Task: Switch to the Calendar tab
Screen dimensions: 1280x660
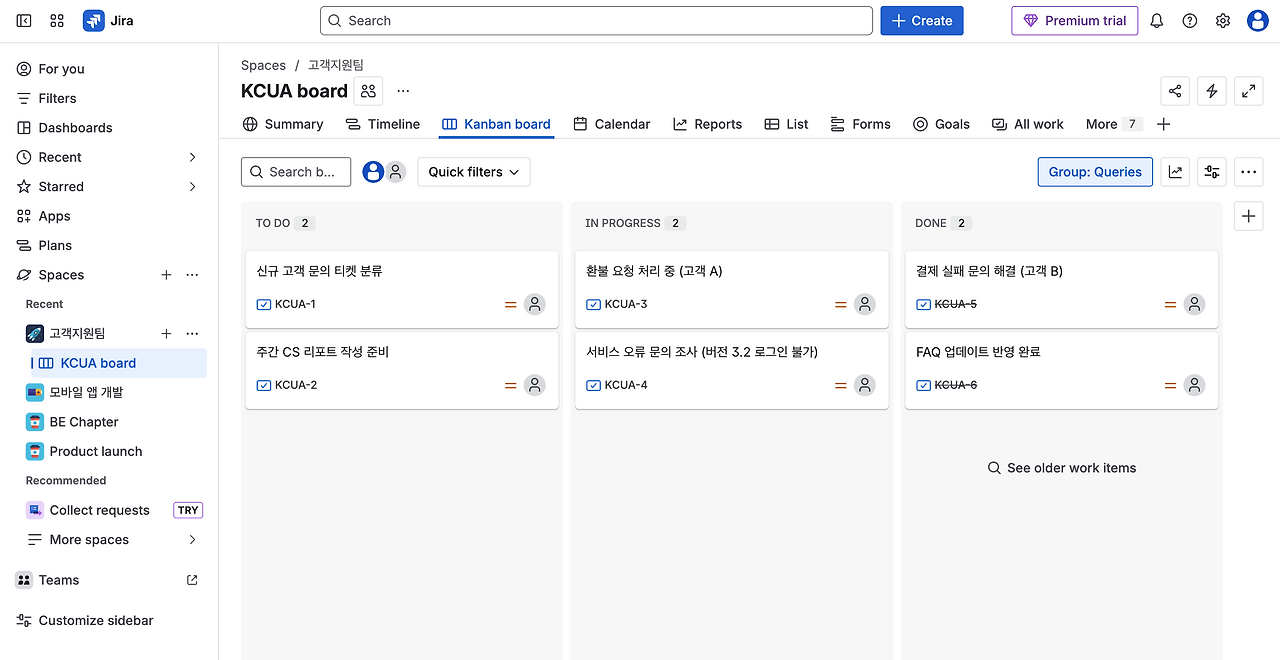Action: click(612, 124)
